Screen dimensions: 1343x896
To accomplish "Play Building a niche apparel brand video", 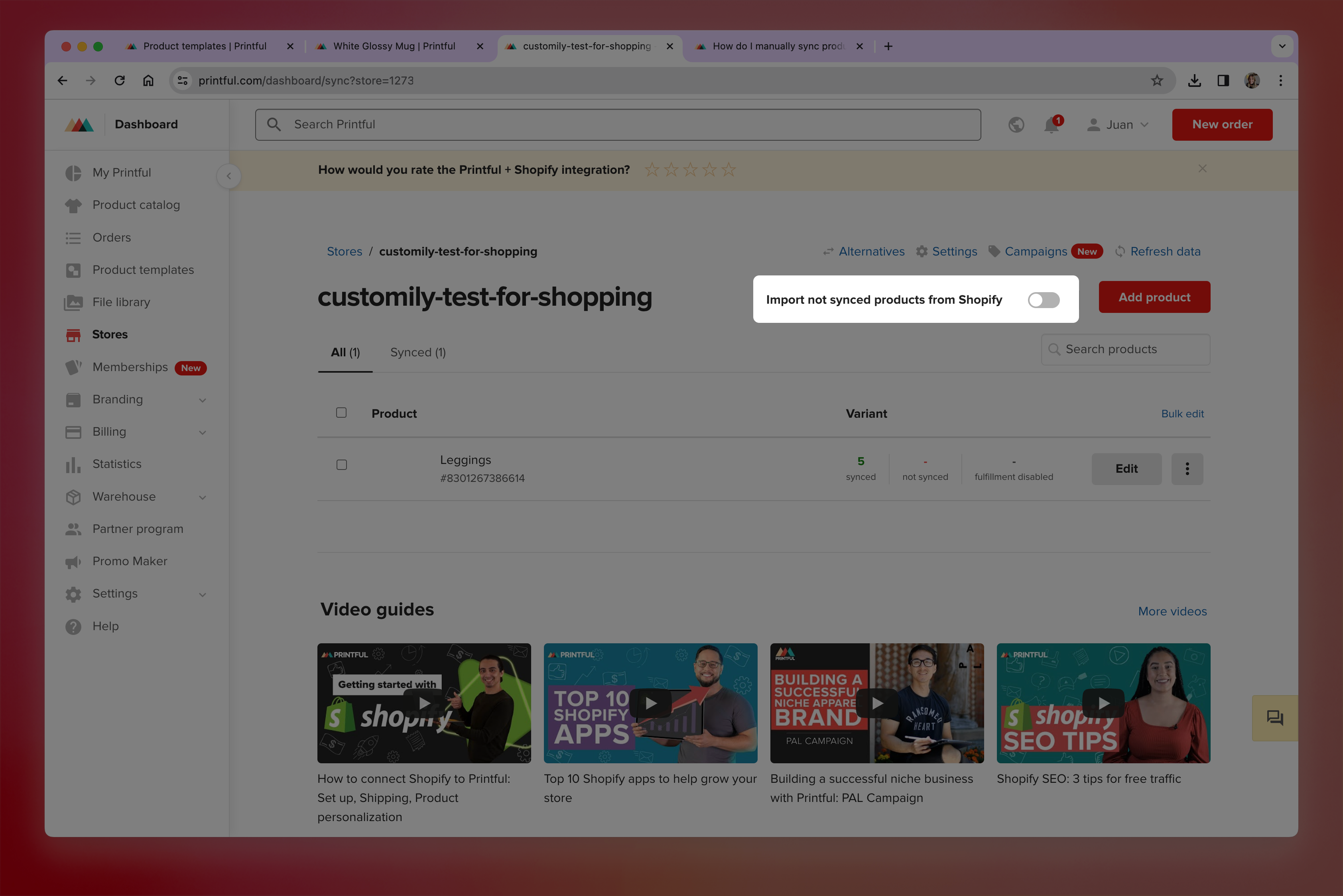I will pos(877,703).
